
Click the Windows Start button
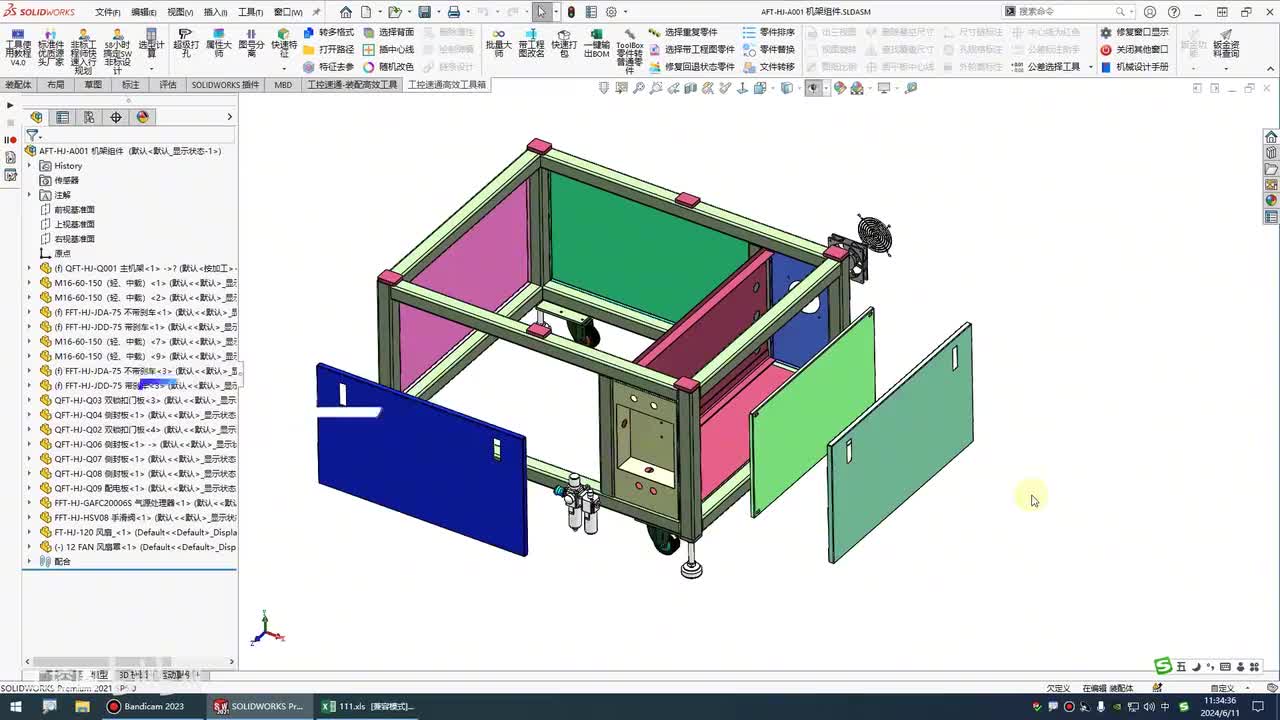coord(15,706)
